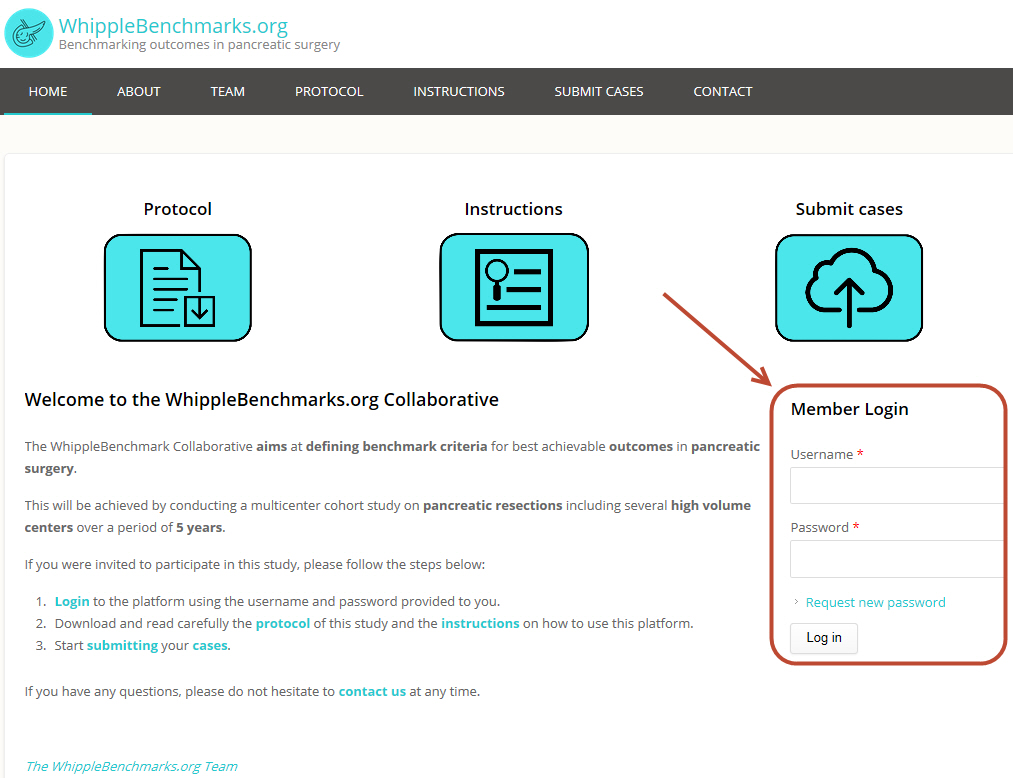Go to the ABOUT menu item
The image size is (1013, 778).
coord(139,91)
